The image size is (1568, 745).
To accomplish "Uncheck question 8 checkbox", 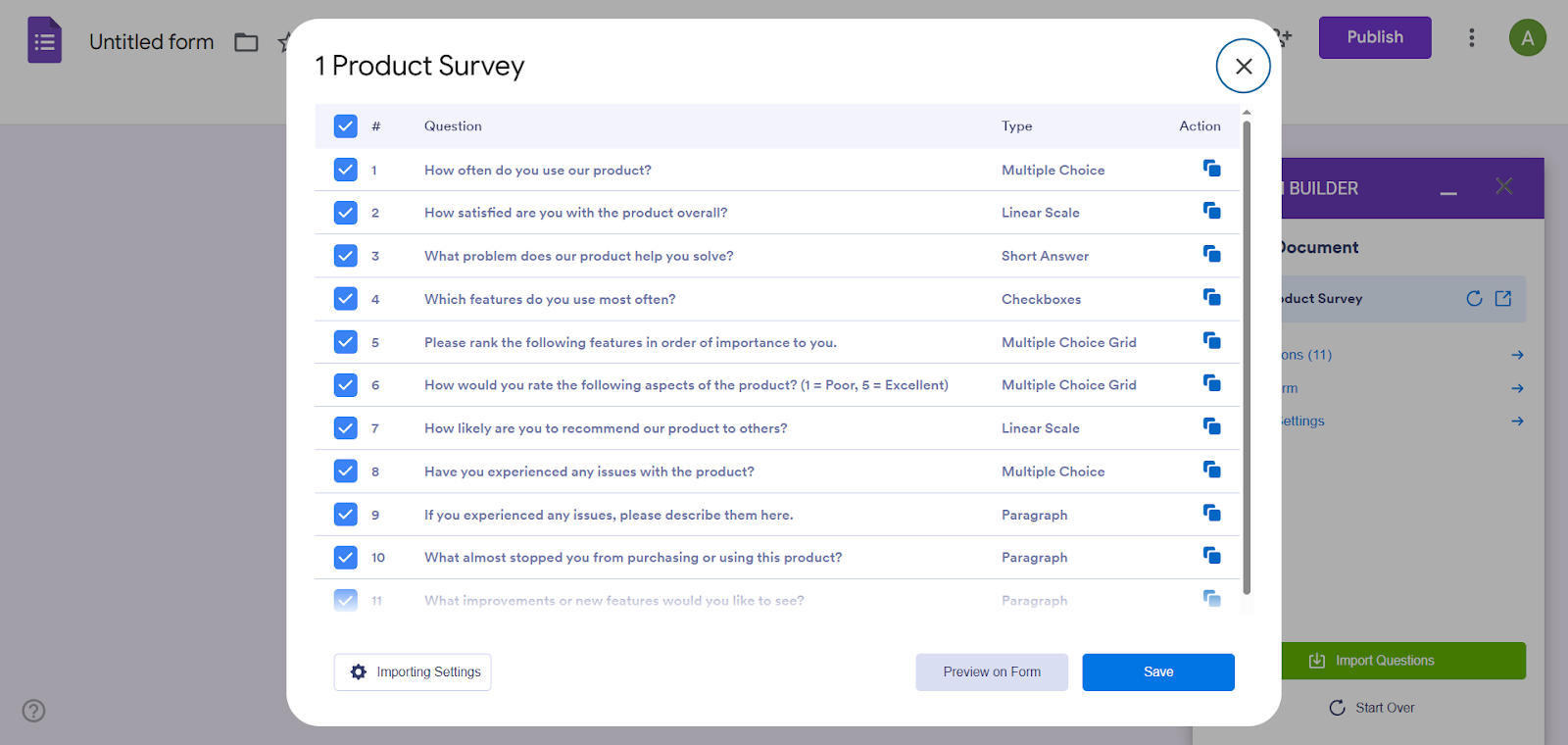I will [346, 472].
